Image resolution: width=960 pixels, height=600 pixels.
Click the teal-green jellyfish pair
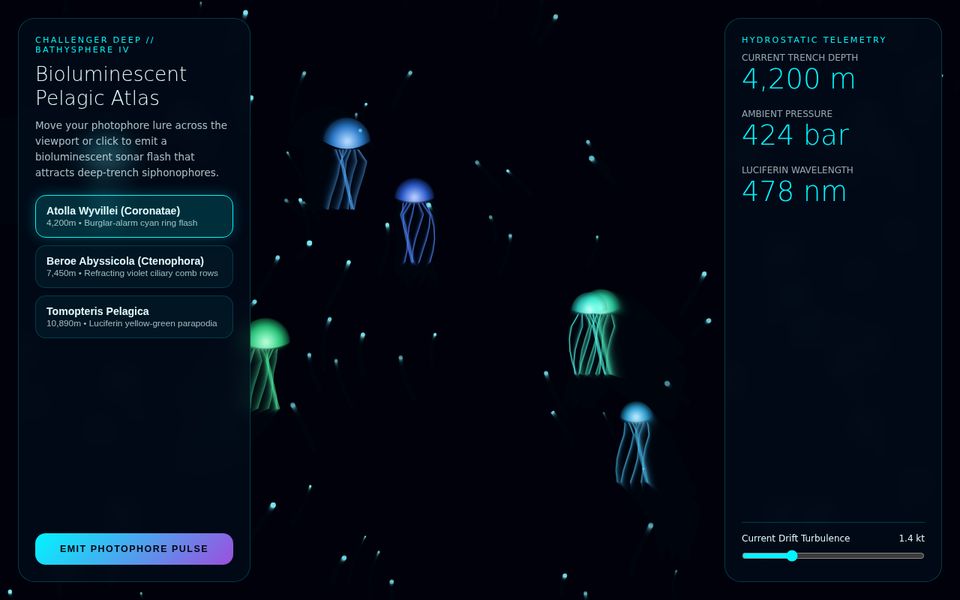pos(594,332)
